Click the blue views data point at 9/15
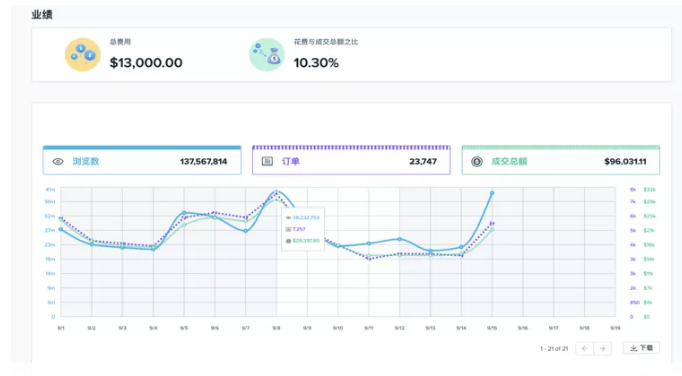 pyautogui.click(x=492, y=193)
